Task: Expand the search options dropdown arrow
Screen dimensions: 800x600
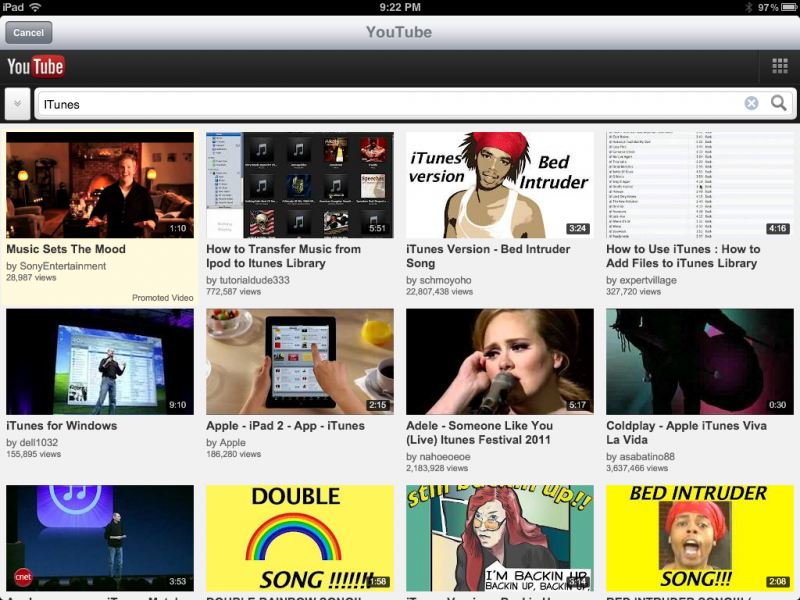Action: (x=17, y=104)
